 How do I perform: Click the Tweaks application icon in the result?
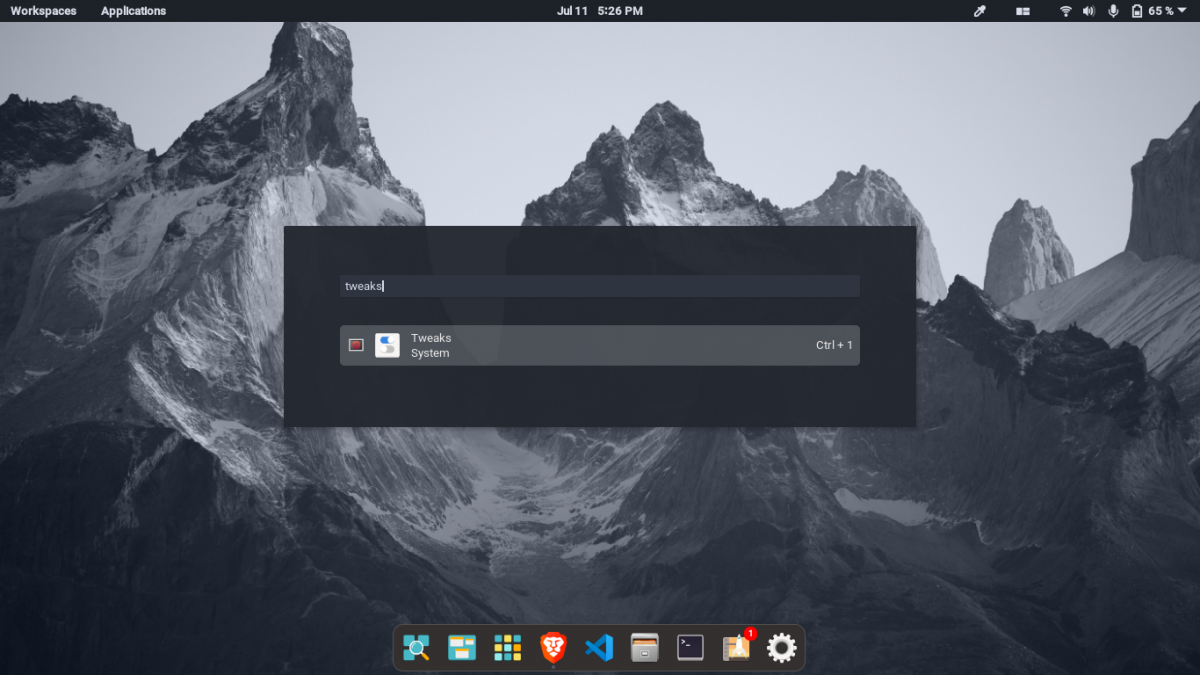387,344
